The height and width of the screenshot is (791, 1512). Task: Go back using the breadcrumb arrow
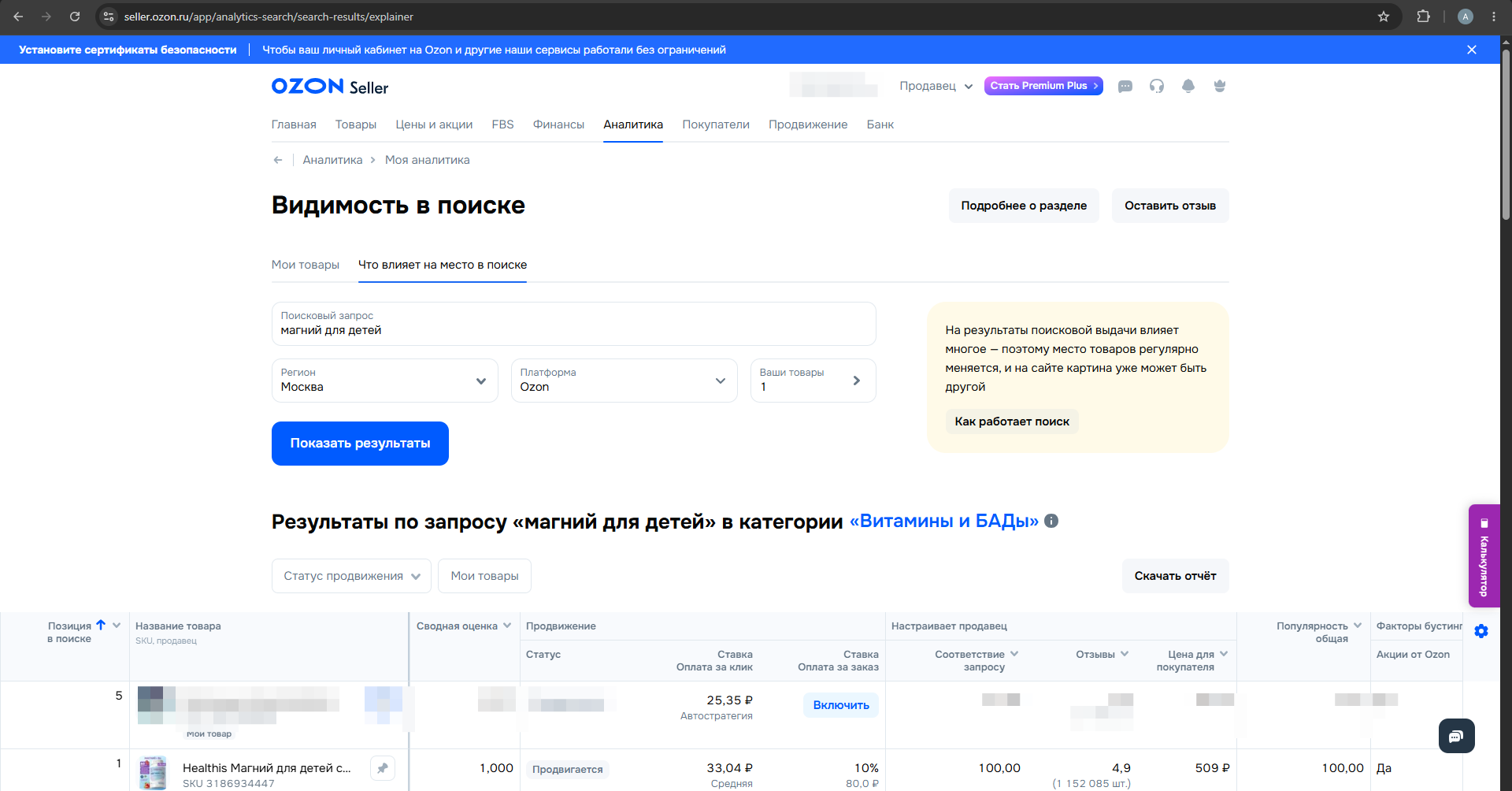[278, 160]
